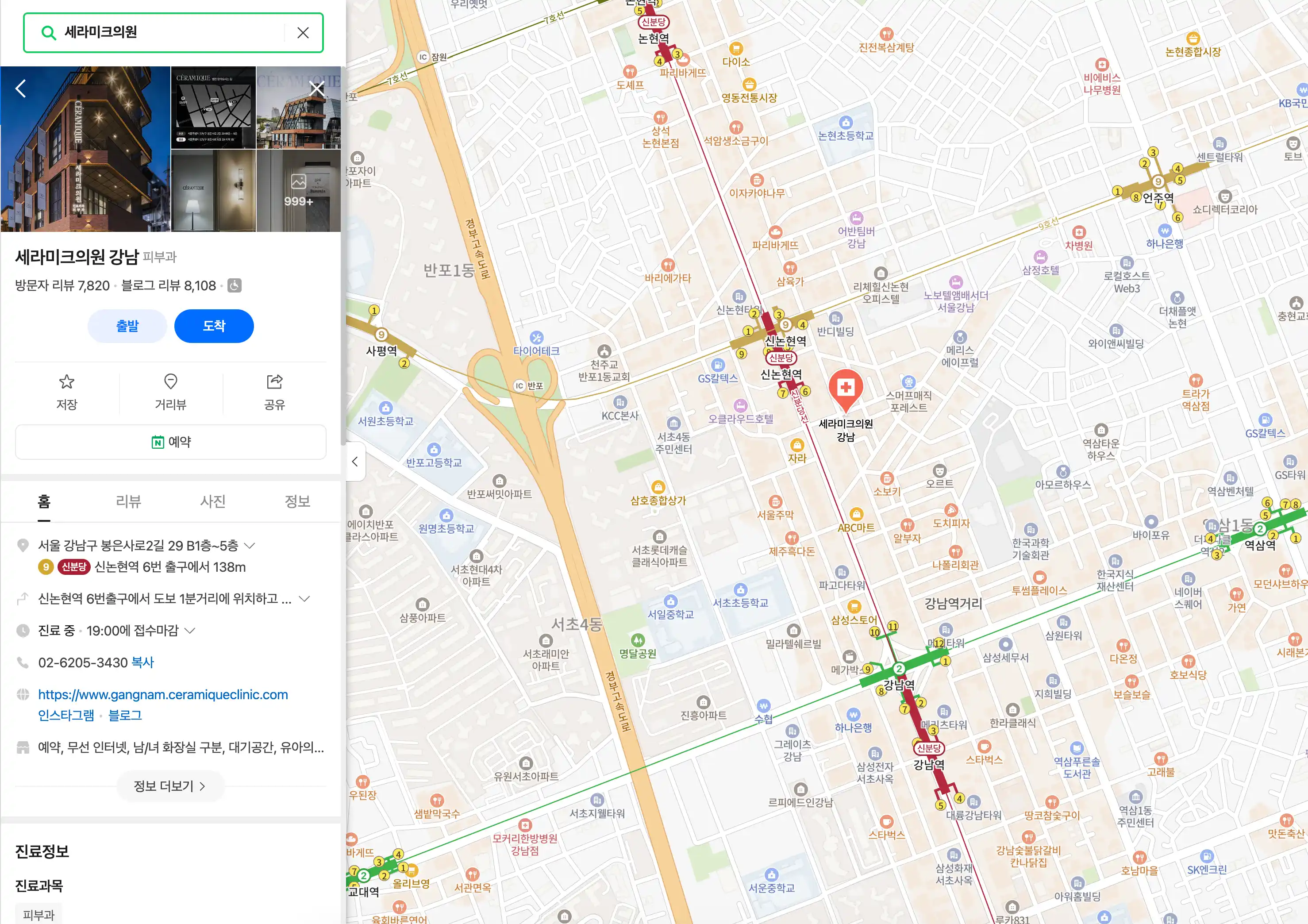Expand the address details chevron

250,546
